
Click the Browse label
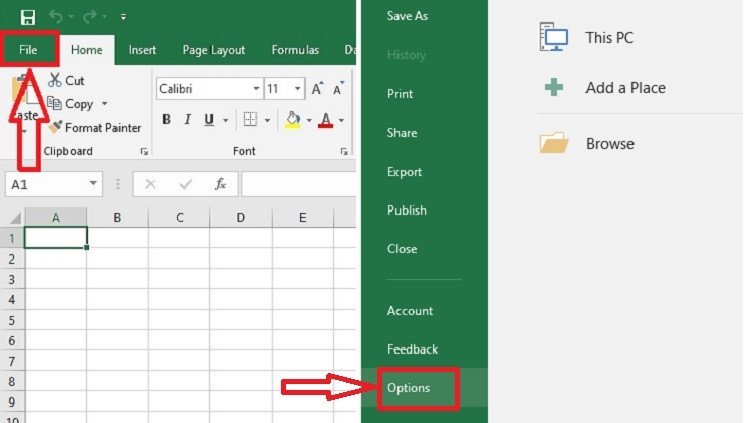(610, 144)
